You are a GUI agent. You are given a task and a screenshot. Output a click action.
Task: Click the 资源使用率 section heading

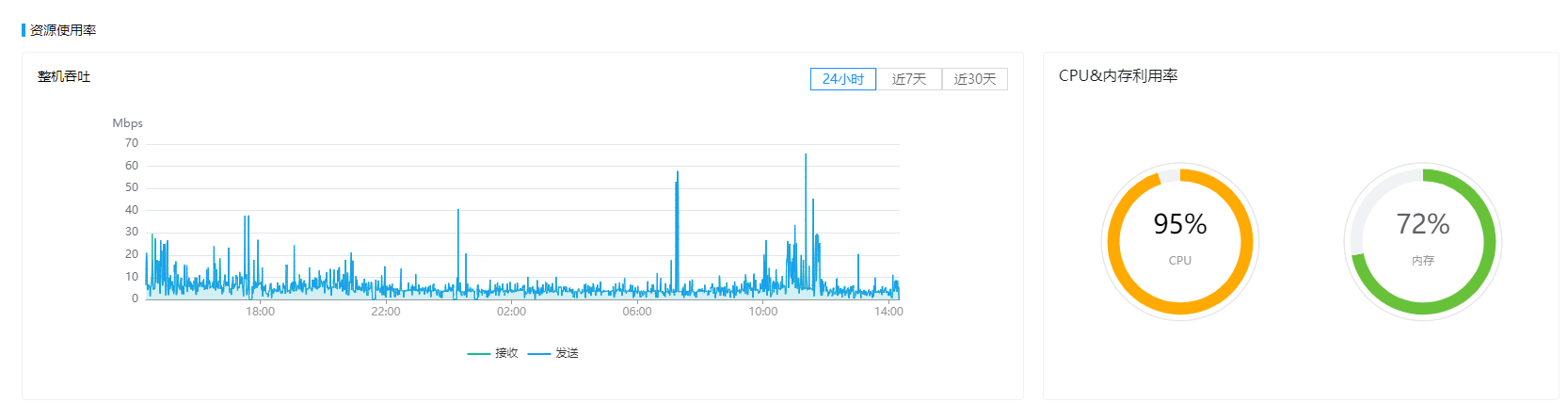click(x=63, y=30)
